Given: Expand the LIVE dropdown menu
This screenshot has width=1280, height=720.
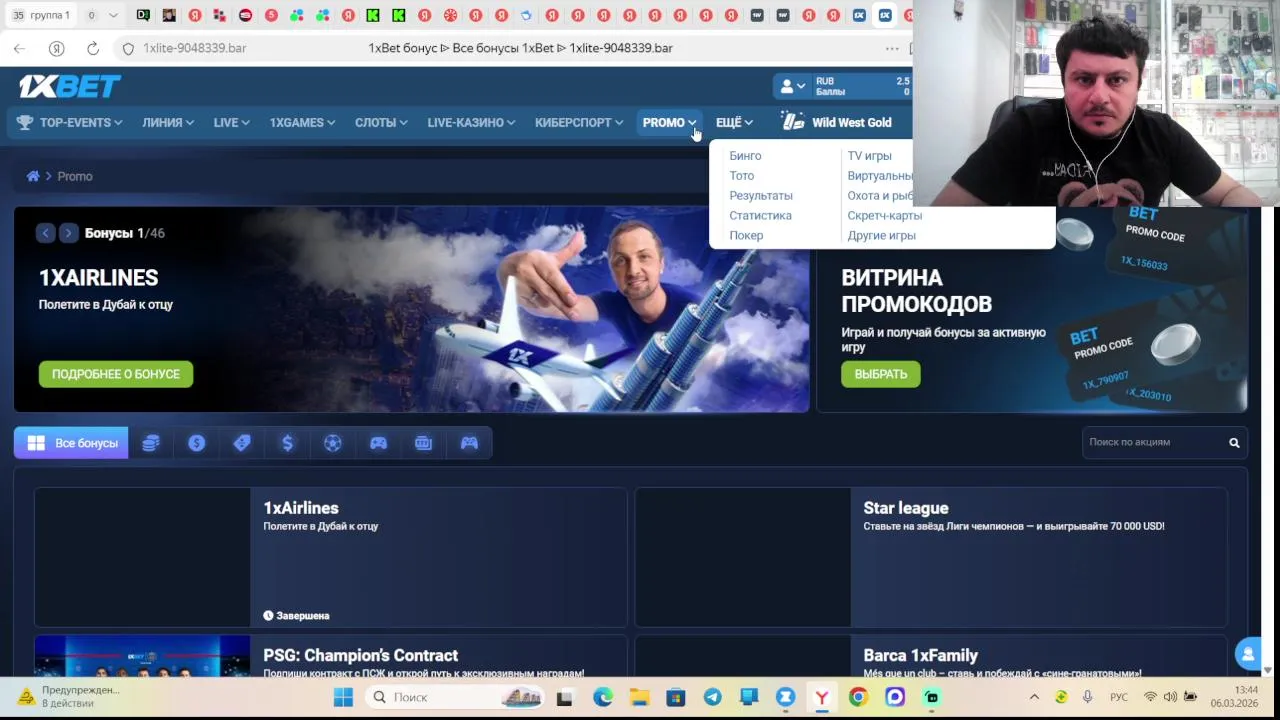Looking at the screenshot, I should 231,122.
